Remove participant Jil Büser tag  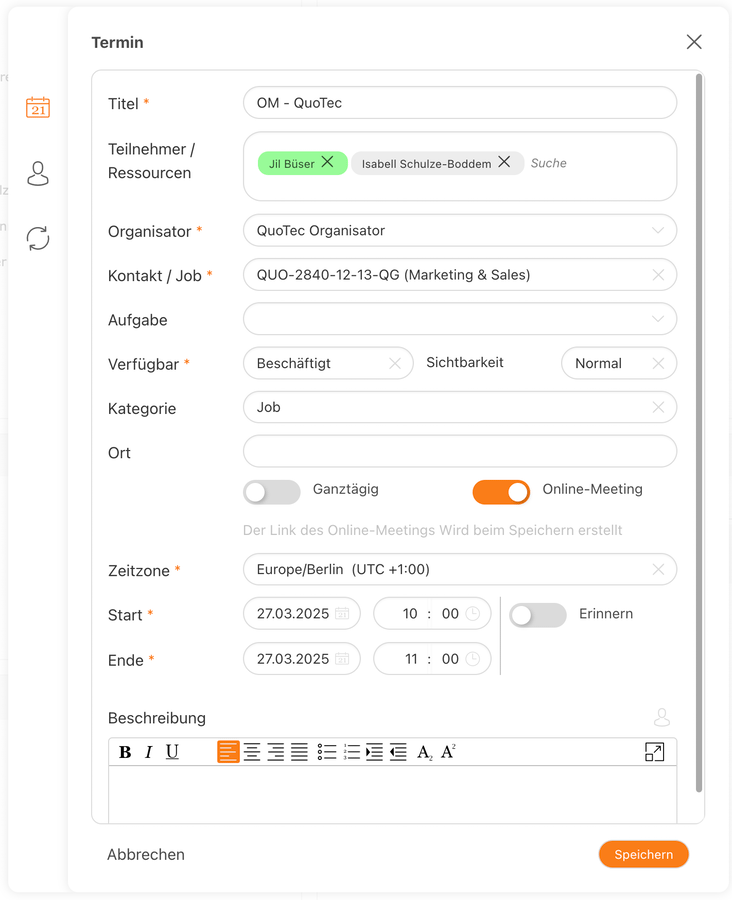327,162
